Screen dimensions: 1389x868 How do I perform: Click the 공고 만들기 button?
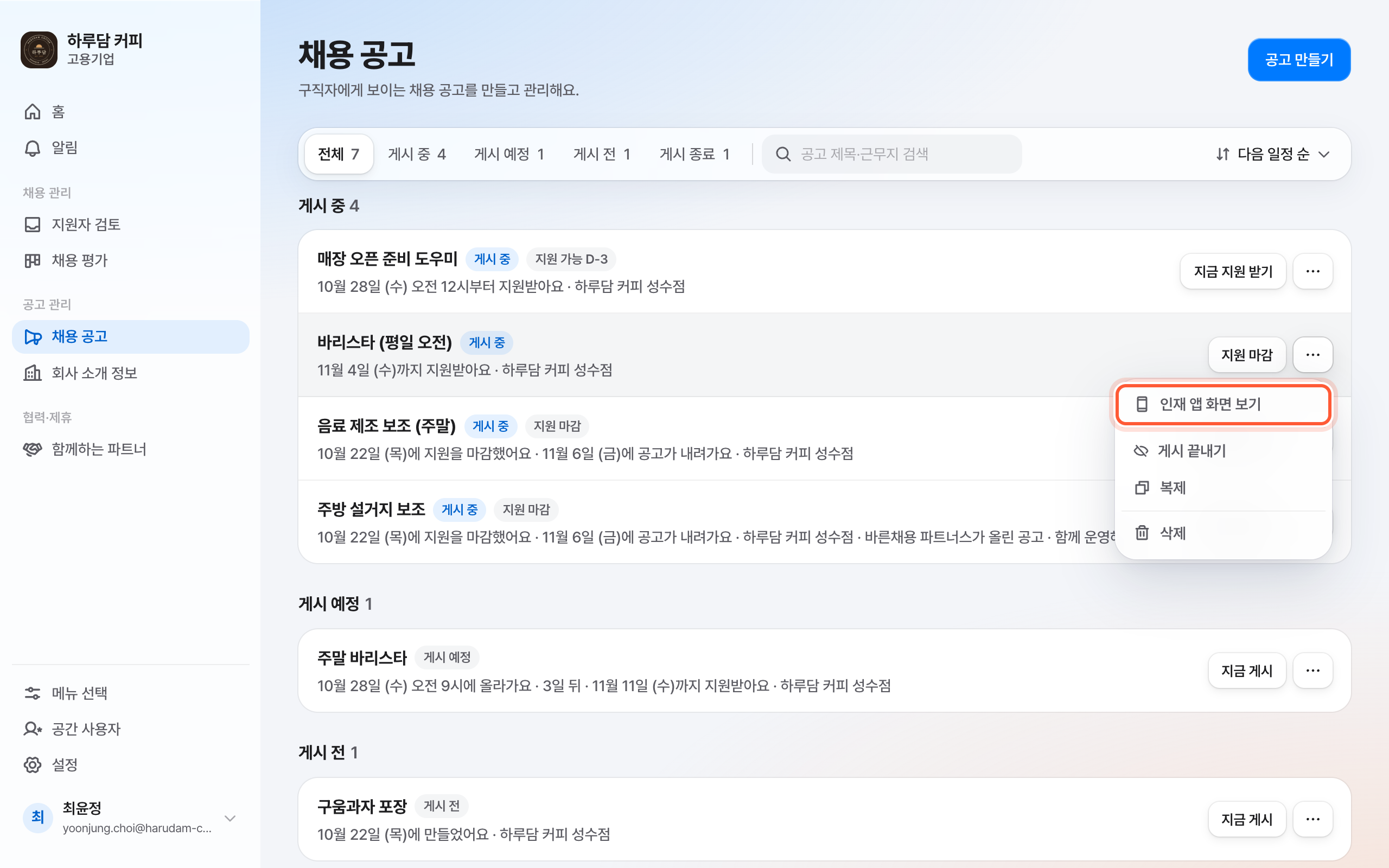click(1299, 60)
